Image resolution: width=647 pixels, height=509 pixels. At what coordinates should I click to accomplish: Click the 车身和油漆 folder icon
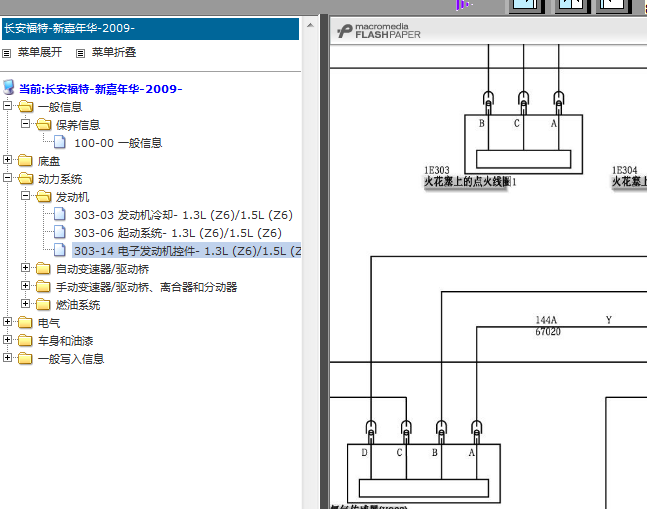tap(25, 341)
